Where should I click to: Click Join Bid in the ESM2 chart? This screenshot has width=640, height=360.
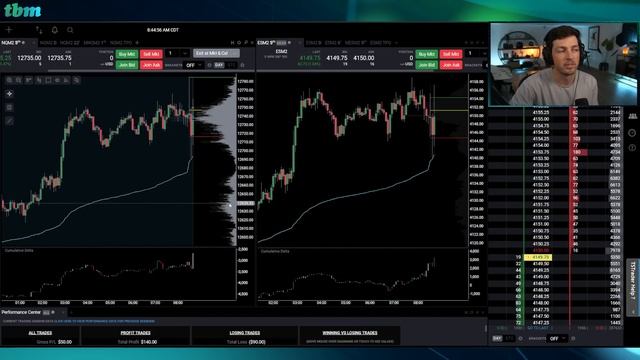click(427, 65)
